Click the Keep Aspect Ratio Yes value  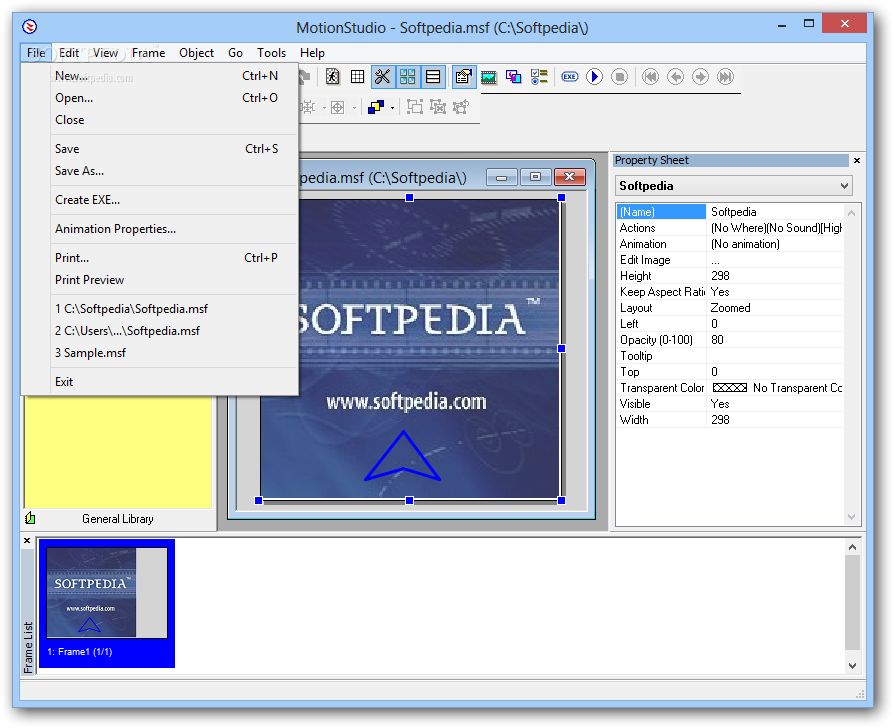[x=774, y=292]
